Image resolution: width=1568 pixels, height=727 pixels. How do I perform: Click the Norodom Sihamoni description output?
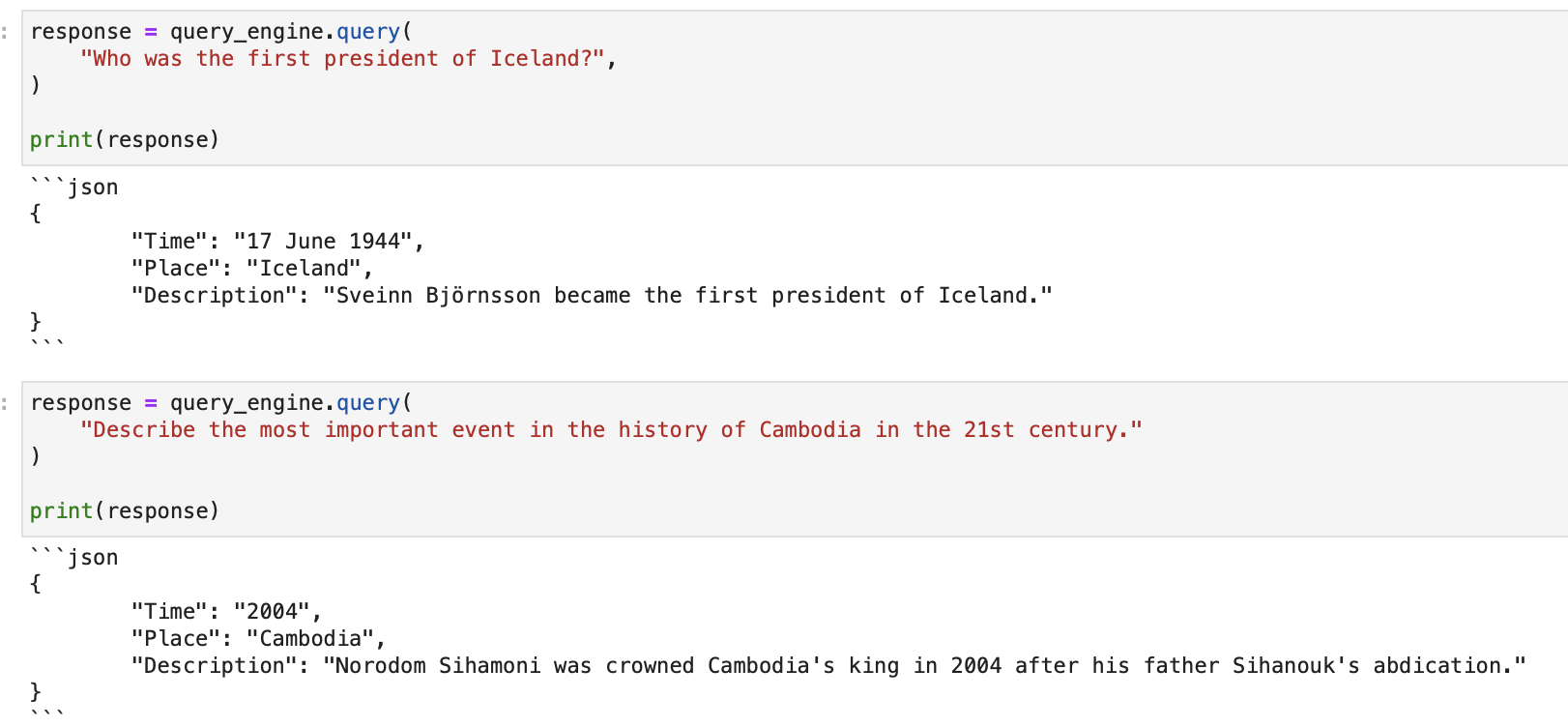point(828,666)
